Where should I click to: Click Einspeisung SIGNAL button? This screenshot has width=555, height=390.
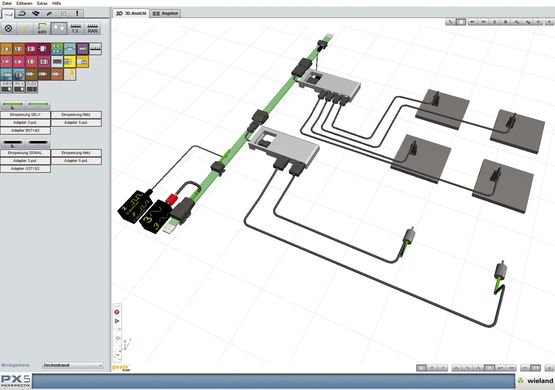coord(25,153)
